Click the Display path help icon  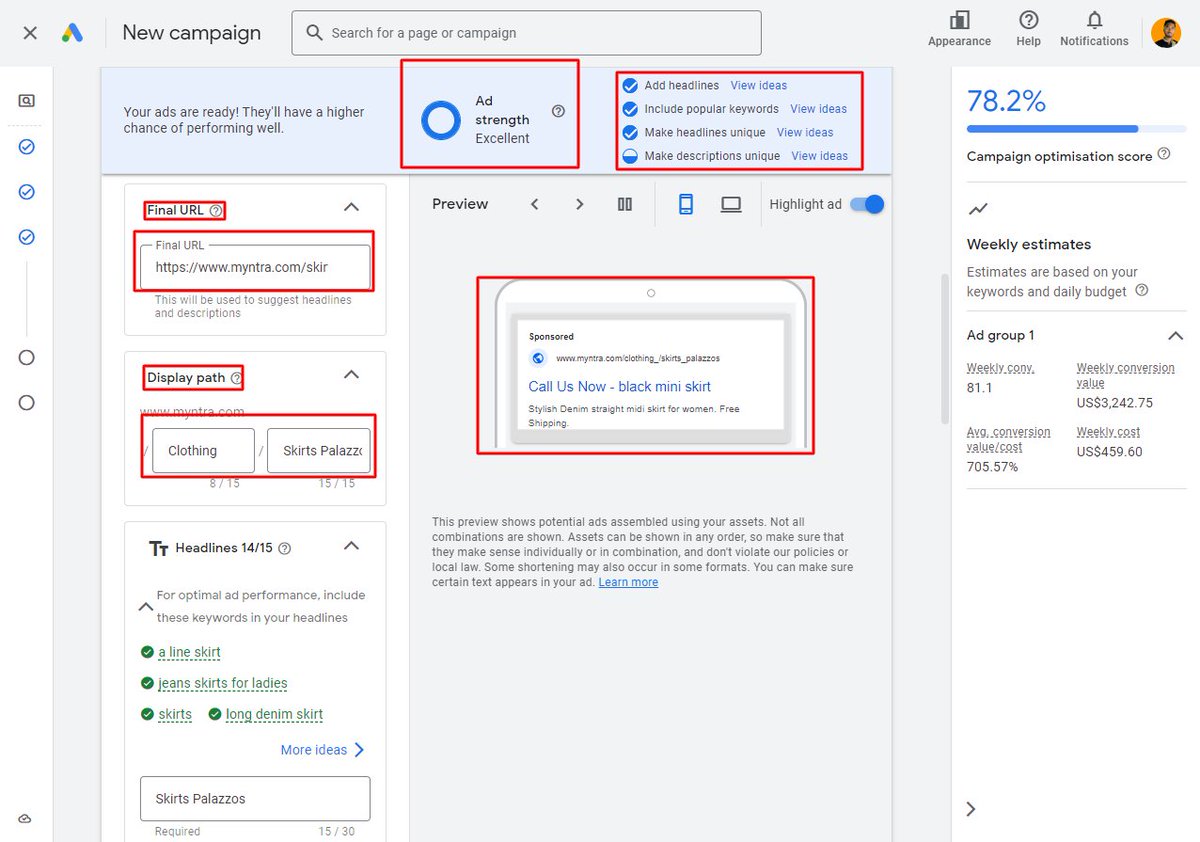(236, 378)
